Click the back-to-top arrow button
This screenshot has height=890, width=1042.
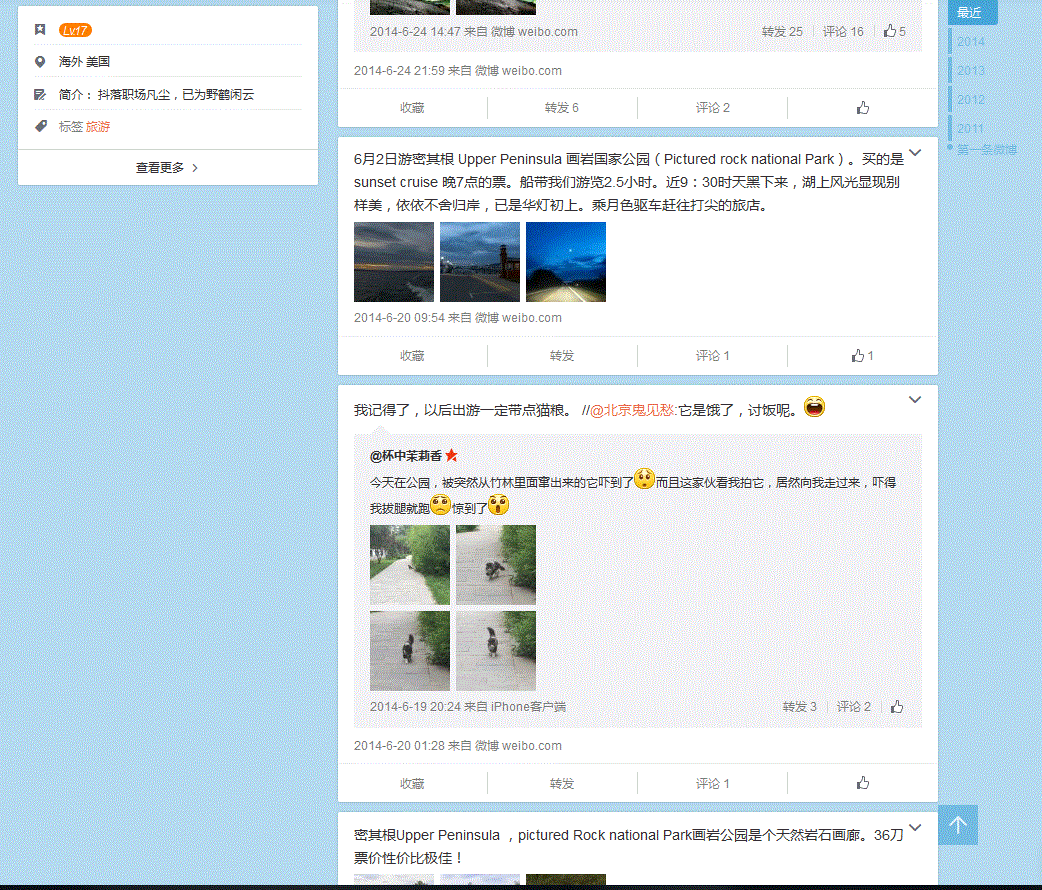tap(957, 825)
